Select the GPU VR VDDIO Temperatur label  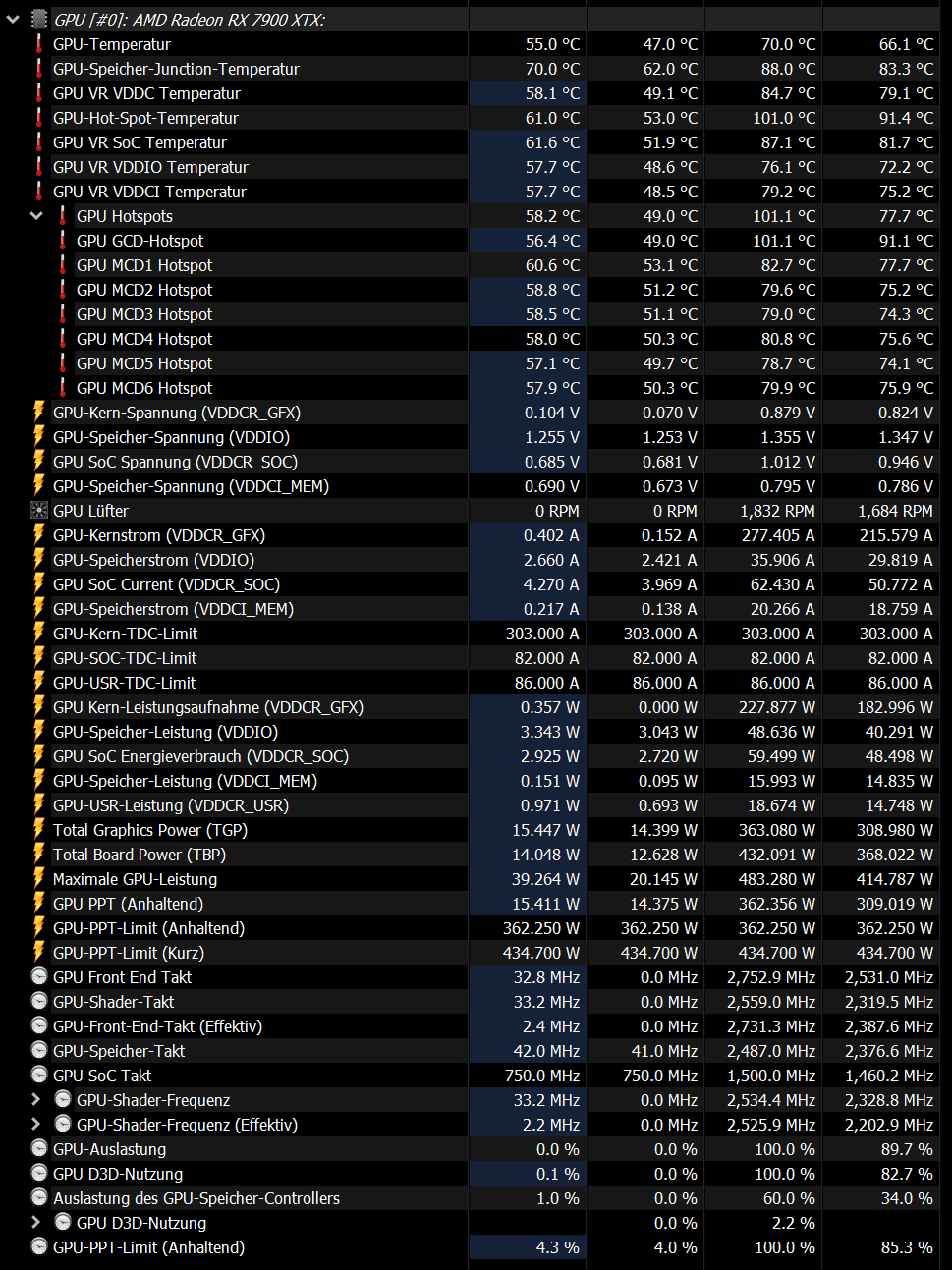(x=150, y=167)
